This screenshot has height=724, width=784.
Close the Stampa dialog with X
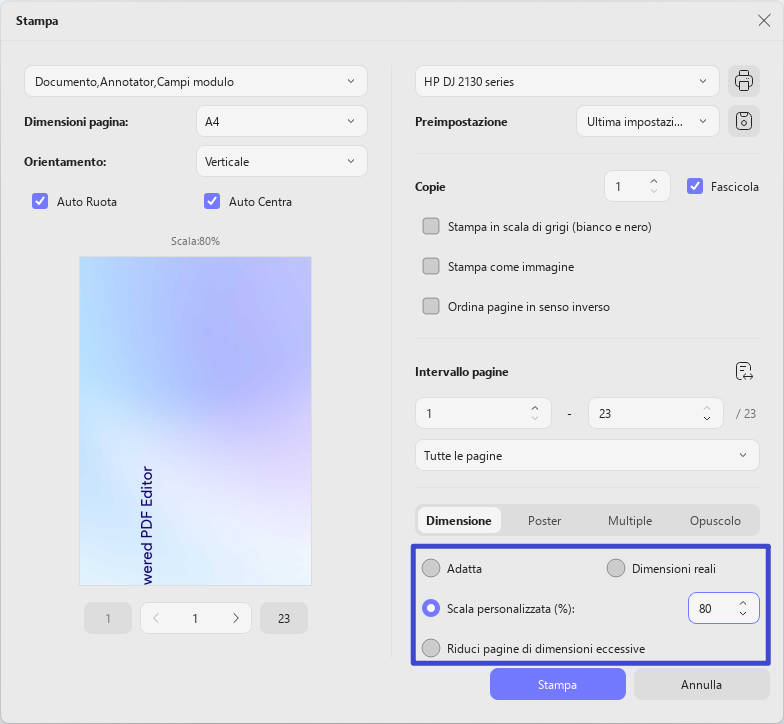point(764,20)
